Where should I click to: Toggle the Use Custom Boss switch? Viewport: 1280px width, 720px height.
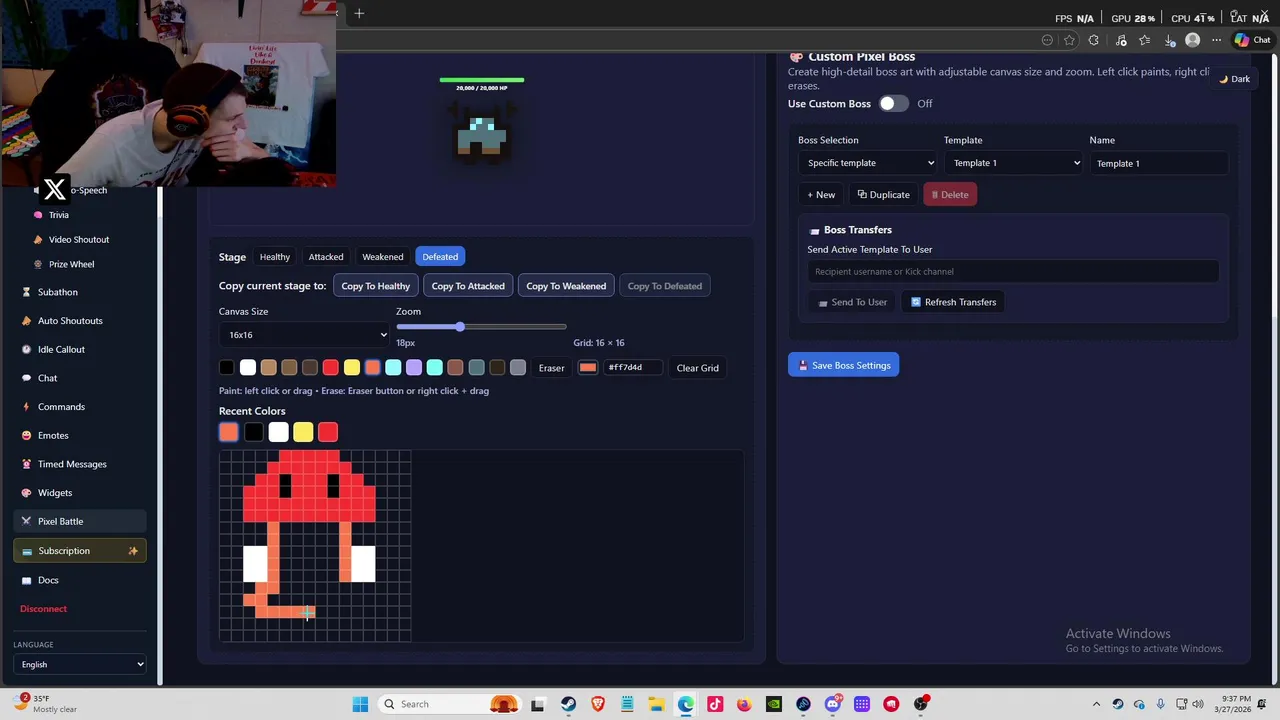(x=893, y=104)
